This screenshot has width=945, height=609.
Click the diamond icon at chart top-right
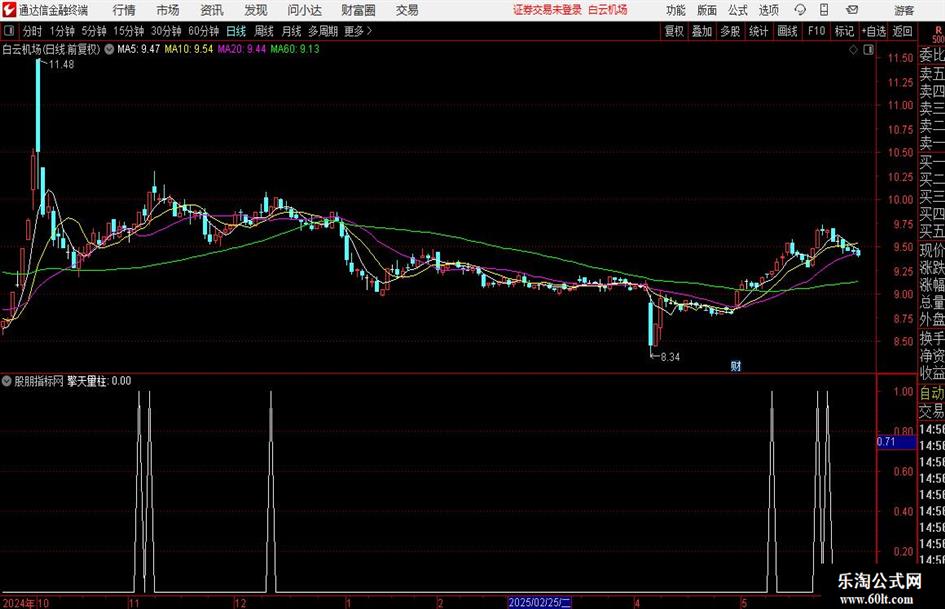tap(853, 50)
